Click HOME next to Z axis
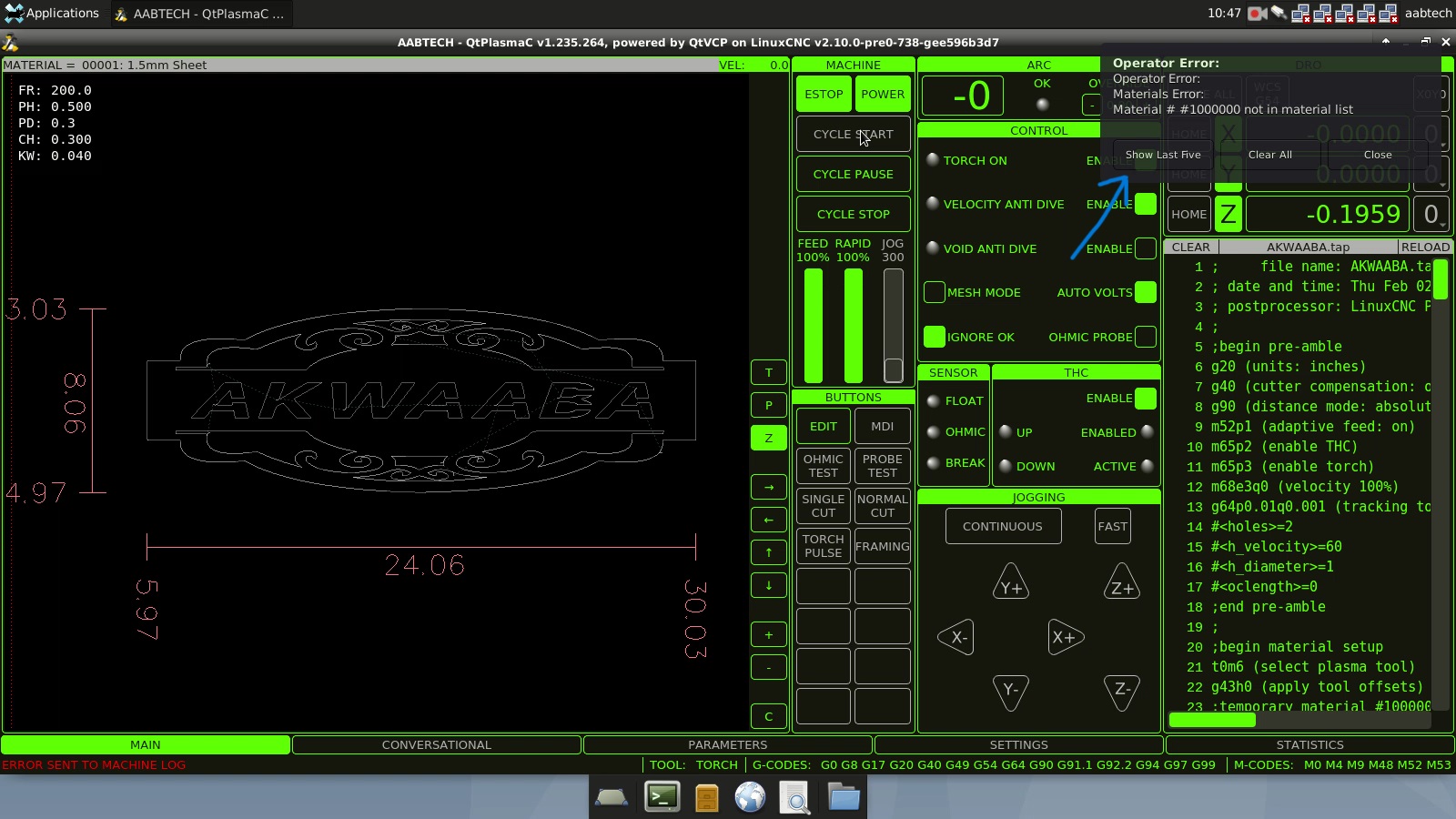The image size is (1456, 819). 1189,214
